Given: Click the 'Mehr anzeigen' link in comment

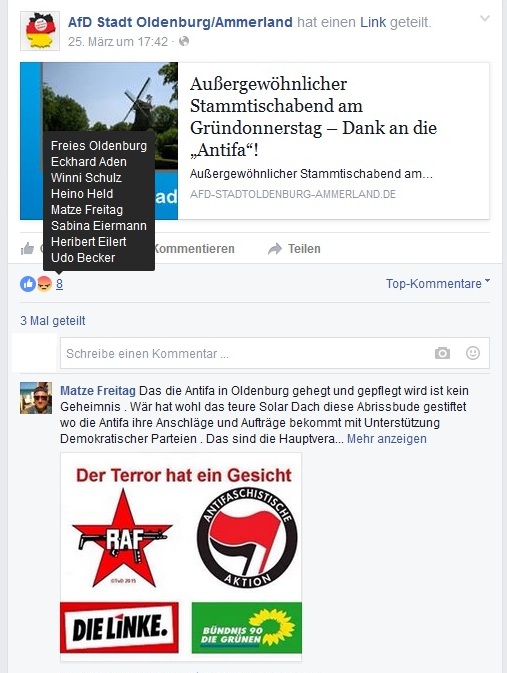Looking at the screenshot, I should point(387,439).
